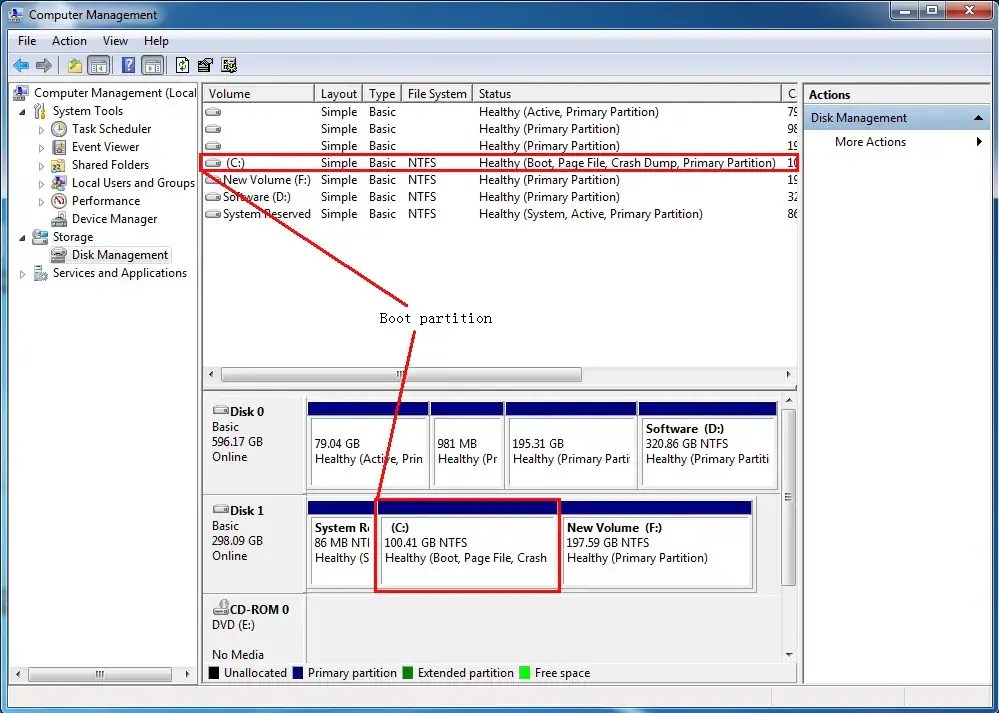The image size is (999, 713).
Task: Click the volume list horizontal scrollbar thumb
Action: pos(401,374)
